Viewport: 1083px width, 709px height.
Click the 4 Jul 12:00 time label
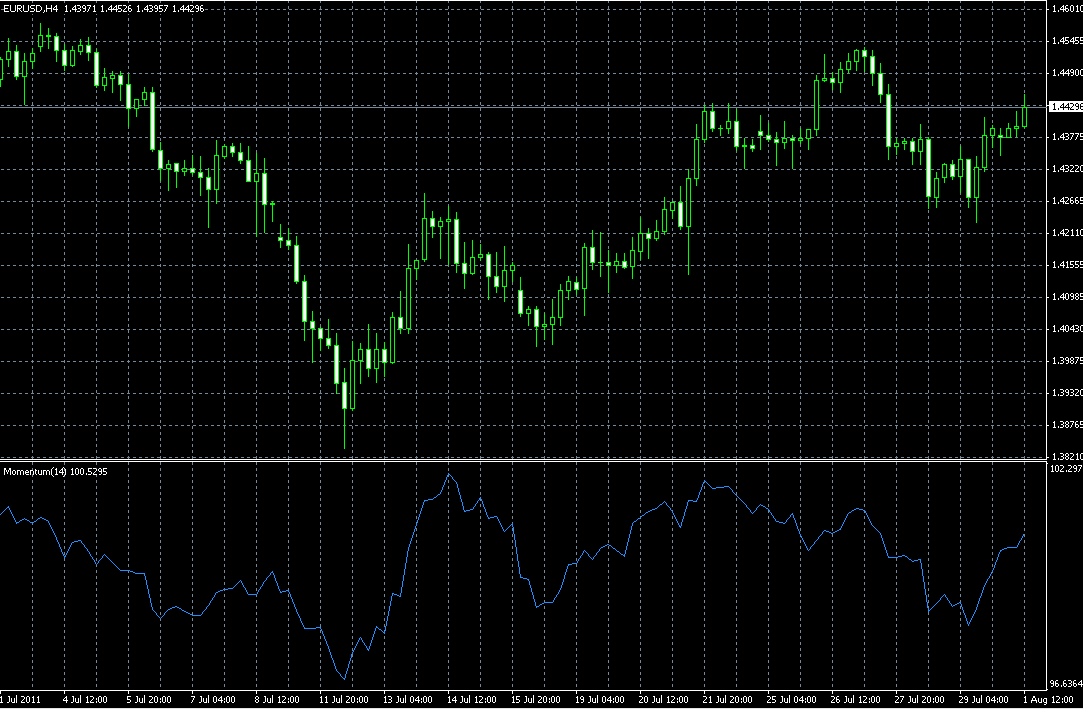tap(86, 699)
